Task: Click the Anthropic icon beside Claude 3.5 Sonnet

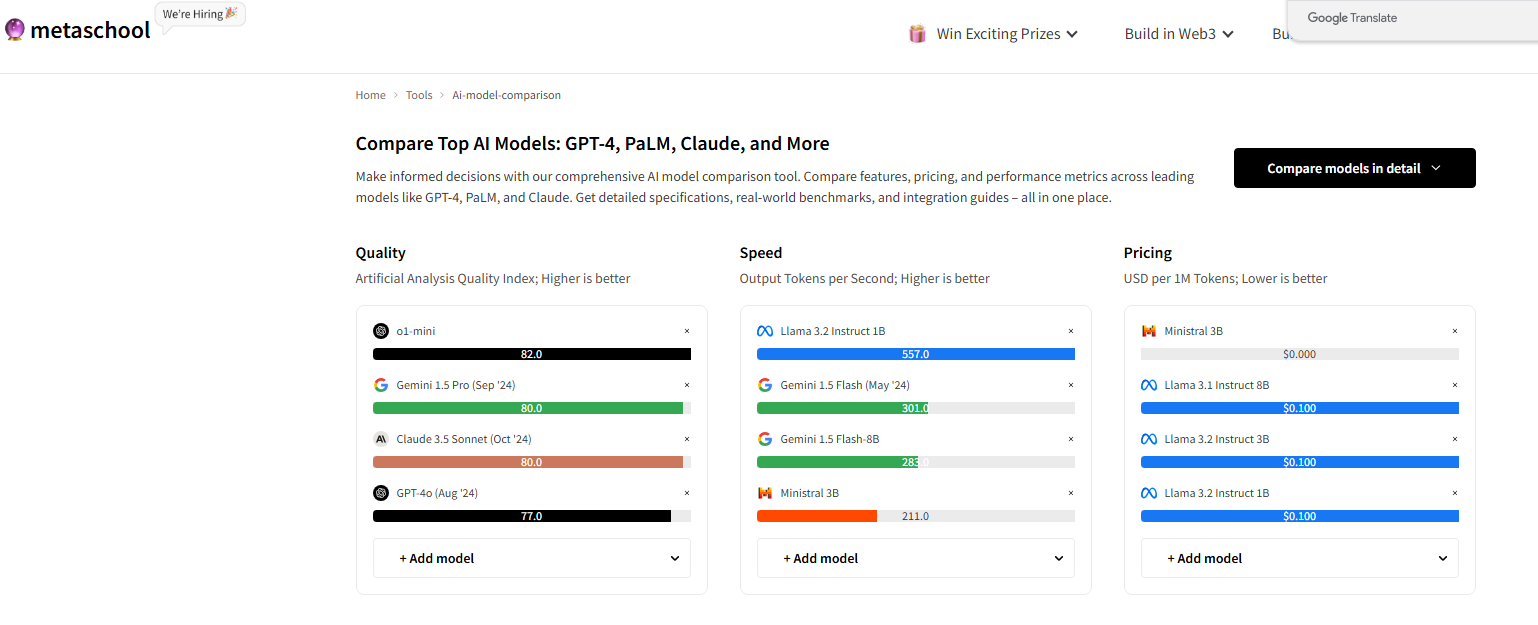Action: 381,439
